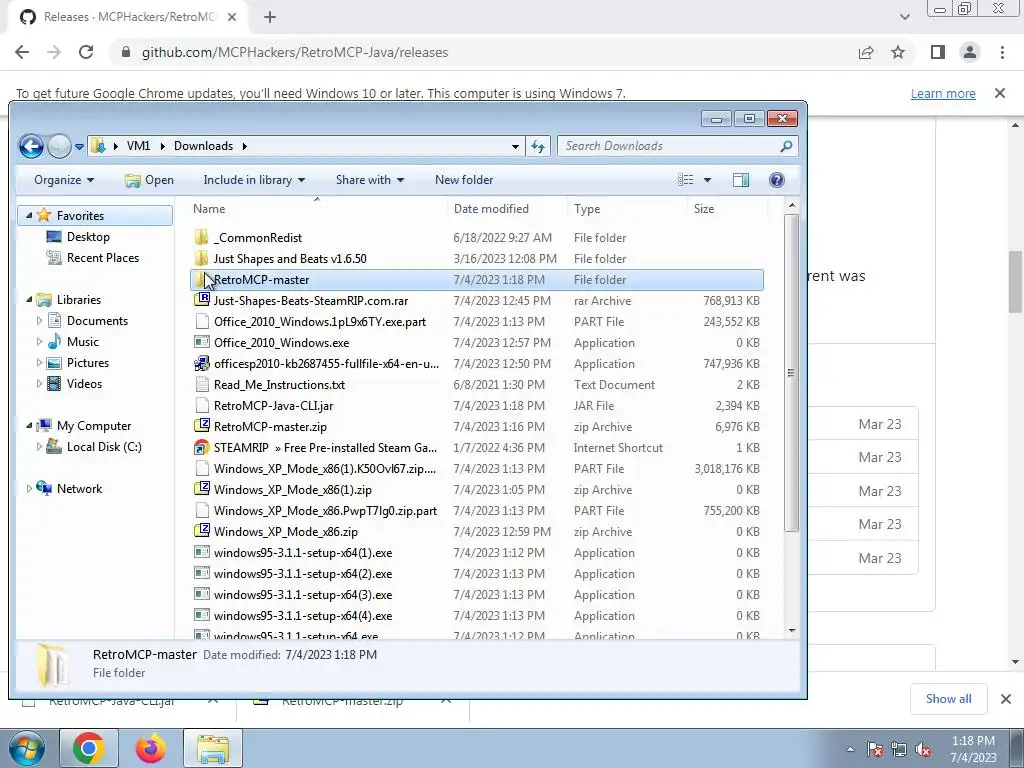Select Just-Shapes-Beats-SteamRIP.com.rar archive icon
1024x768 pixels.
(x=202, y=300)
